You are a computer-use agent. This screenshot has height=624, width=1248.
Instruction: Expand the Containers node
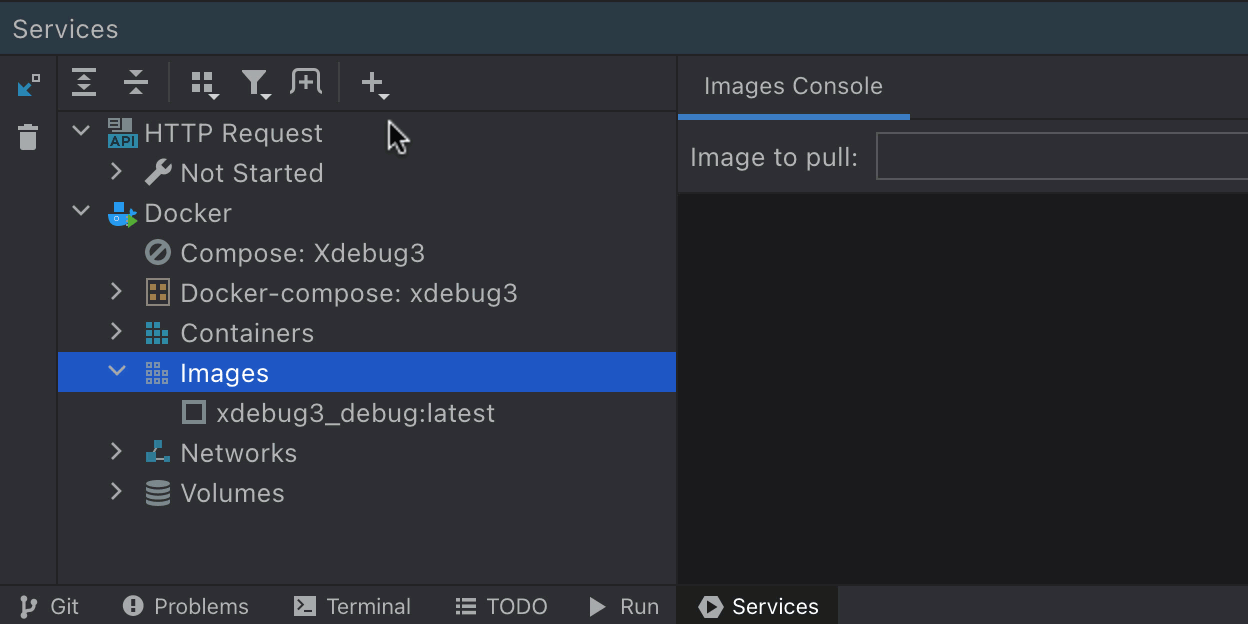(117, 332)
